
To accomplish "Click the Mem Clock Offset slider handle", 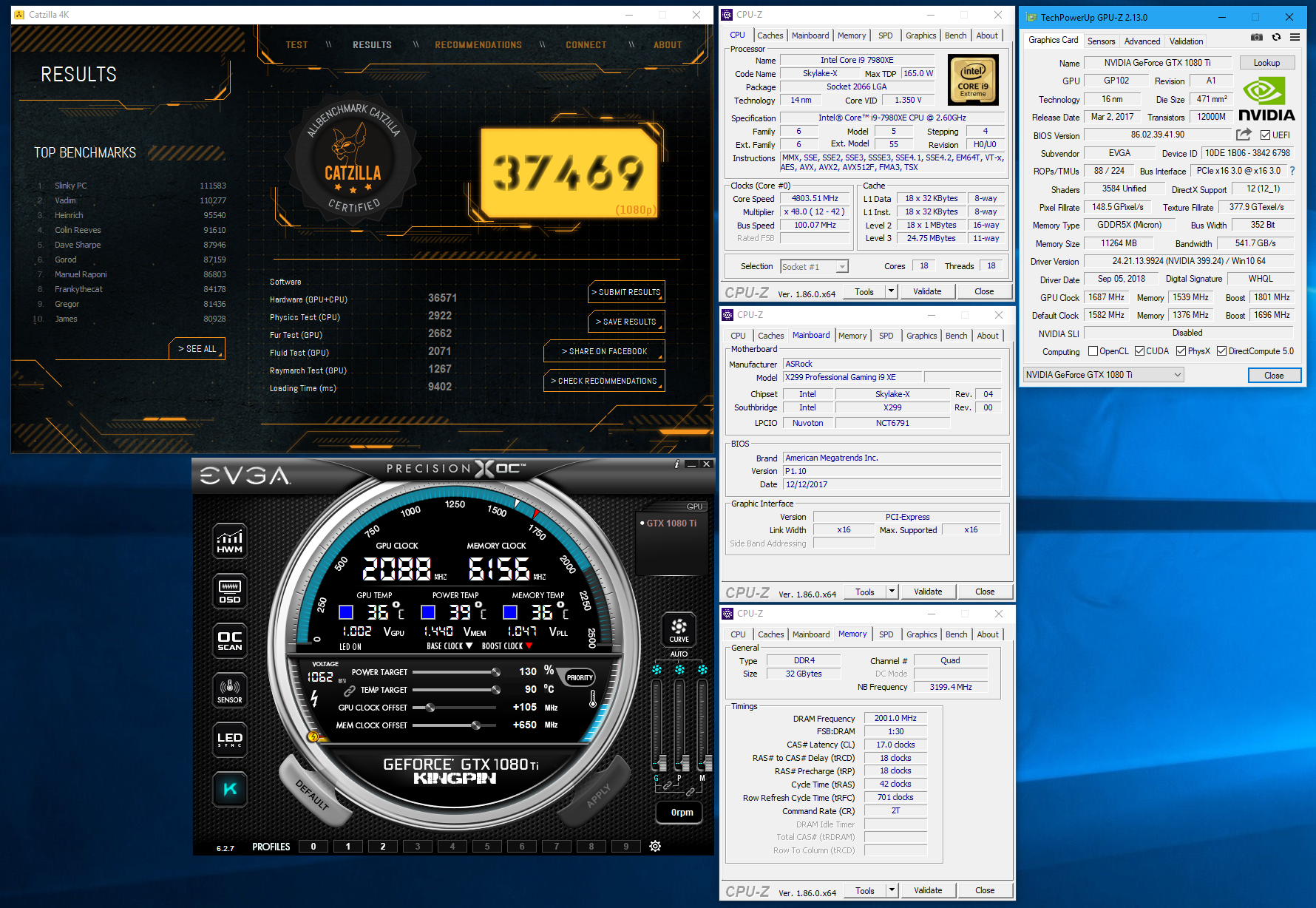I will pyautogui.click(x=475, y=725).
